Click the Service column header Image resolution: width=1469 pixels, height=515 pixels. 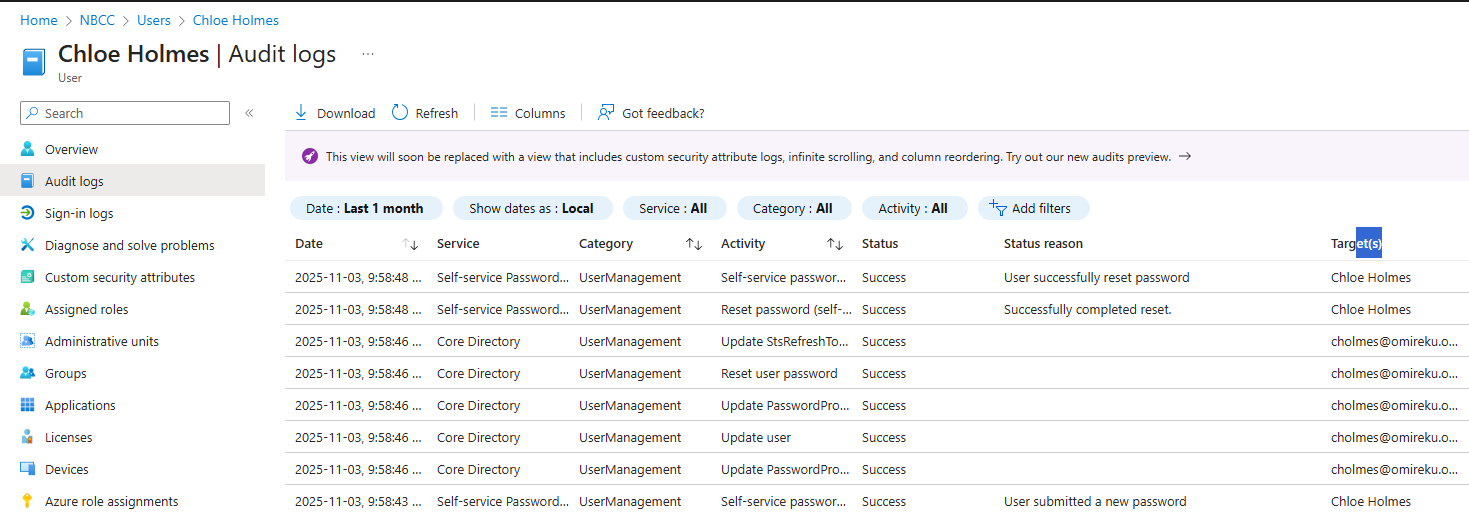tap(458, 243)
